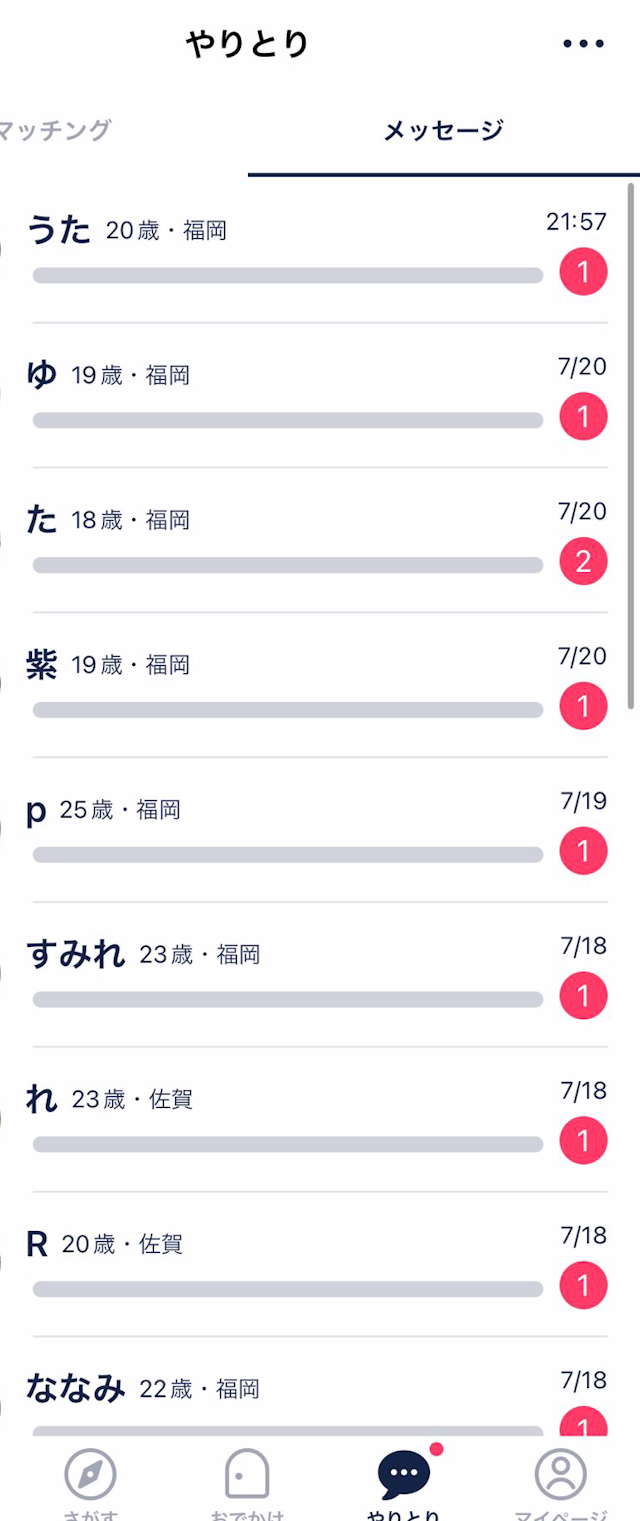Viewport: 640px width, 1521px height.
Task: Tap unread badge on 紫's conversation
Action: point(583,707)
